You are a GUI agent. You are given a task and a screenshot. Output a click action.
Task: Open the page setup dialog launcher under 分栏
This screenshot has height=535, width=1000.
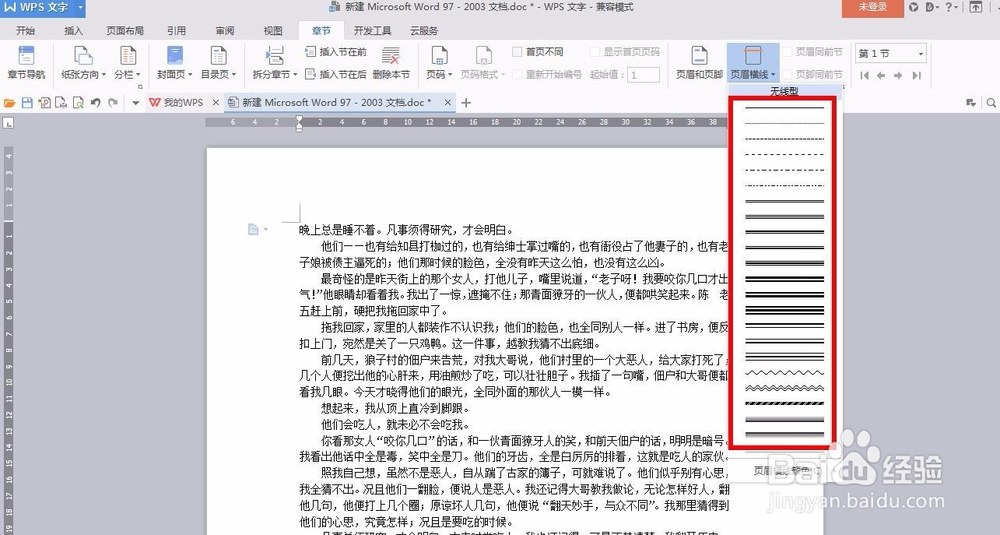140,86
